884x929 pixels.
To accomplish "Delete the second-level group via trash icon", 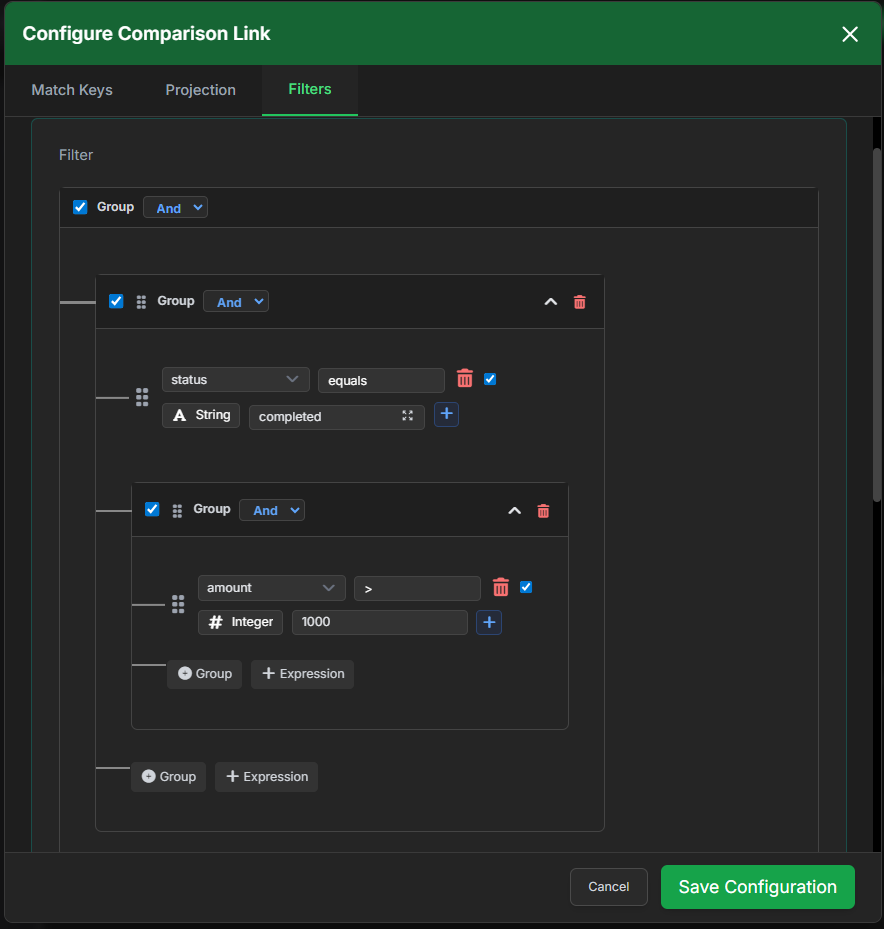I will [579, 302].
